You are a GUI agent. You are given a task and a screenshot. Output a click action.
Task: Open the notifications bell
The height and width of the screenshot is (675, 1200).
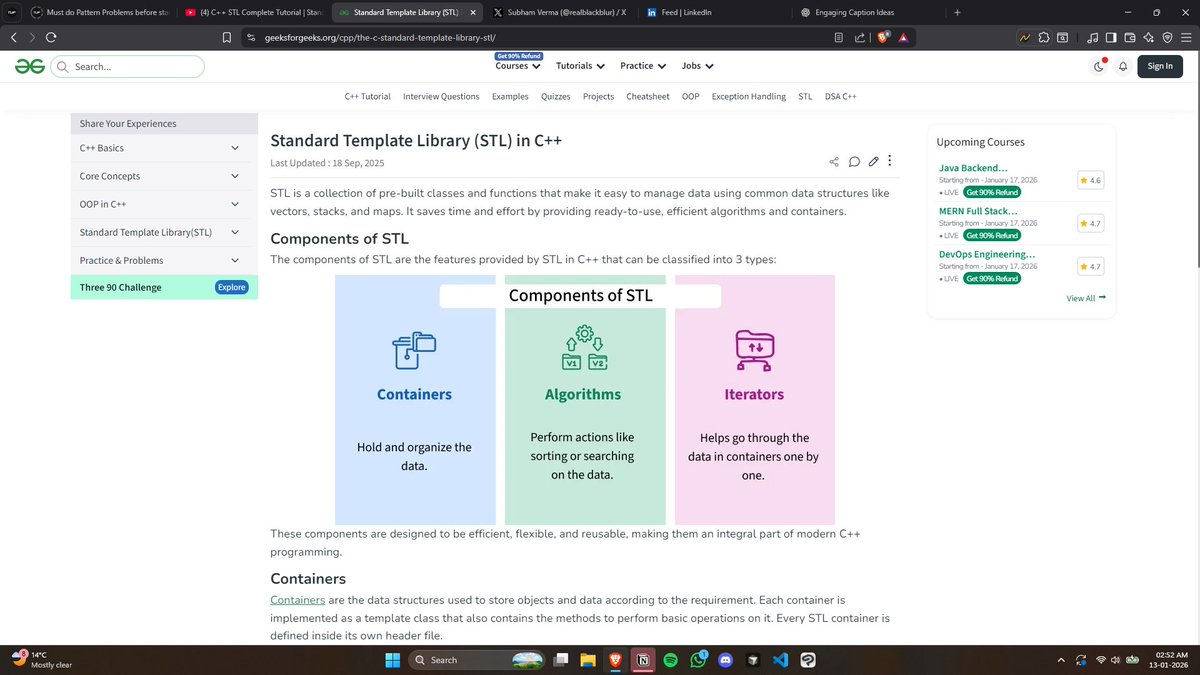tap(1123, 66)
